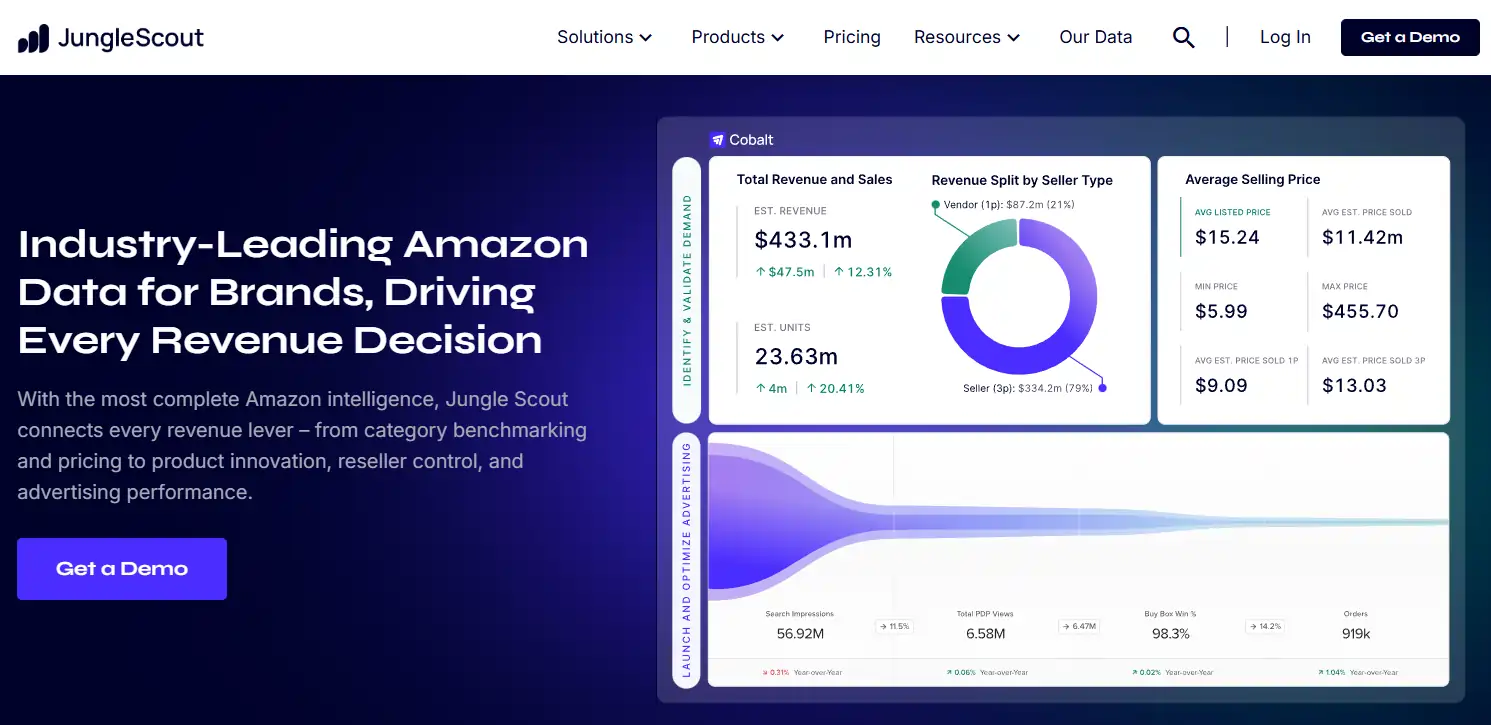Click the Log In link

coord(1285,38)
